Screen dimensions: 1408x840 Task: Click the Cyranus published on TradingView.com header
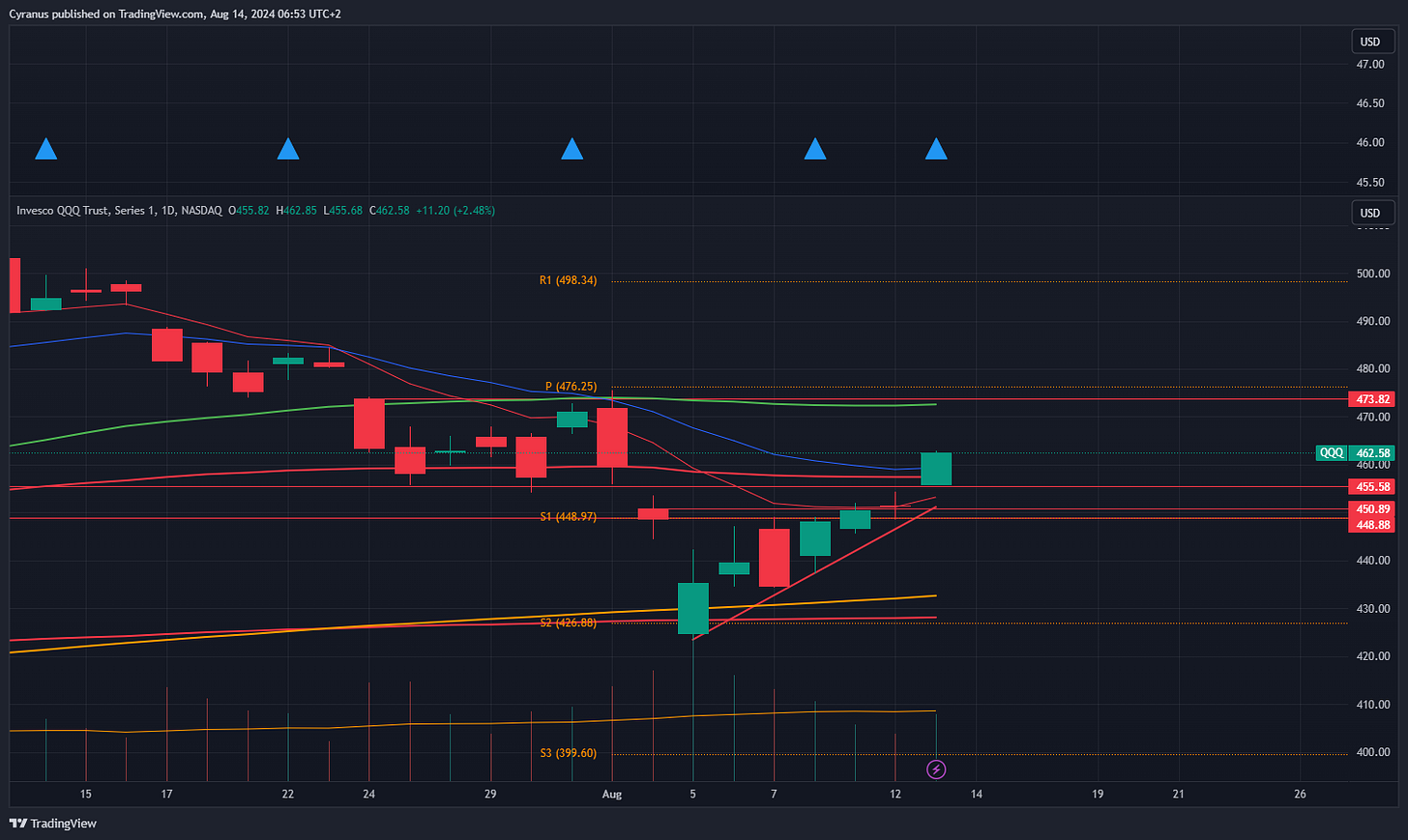coord(175,14)
